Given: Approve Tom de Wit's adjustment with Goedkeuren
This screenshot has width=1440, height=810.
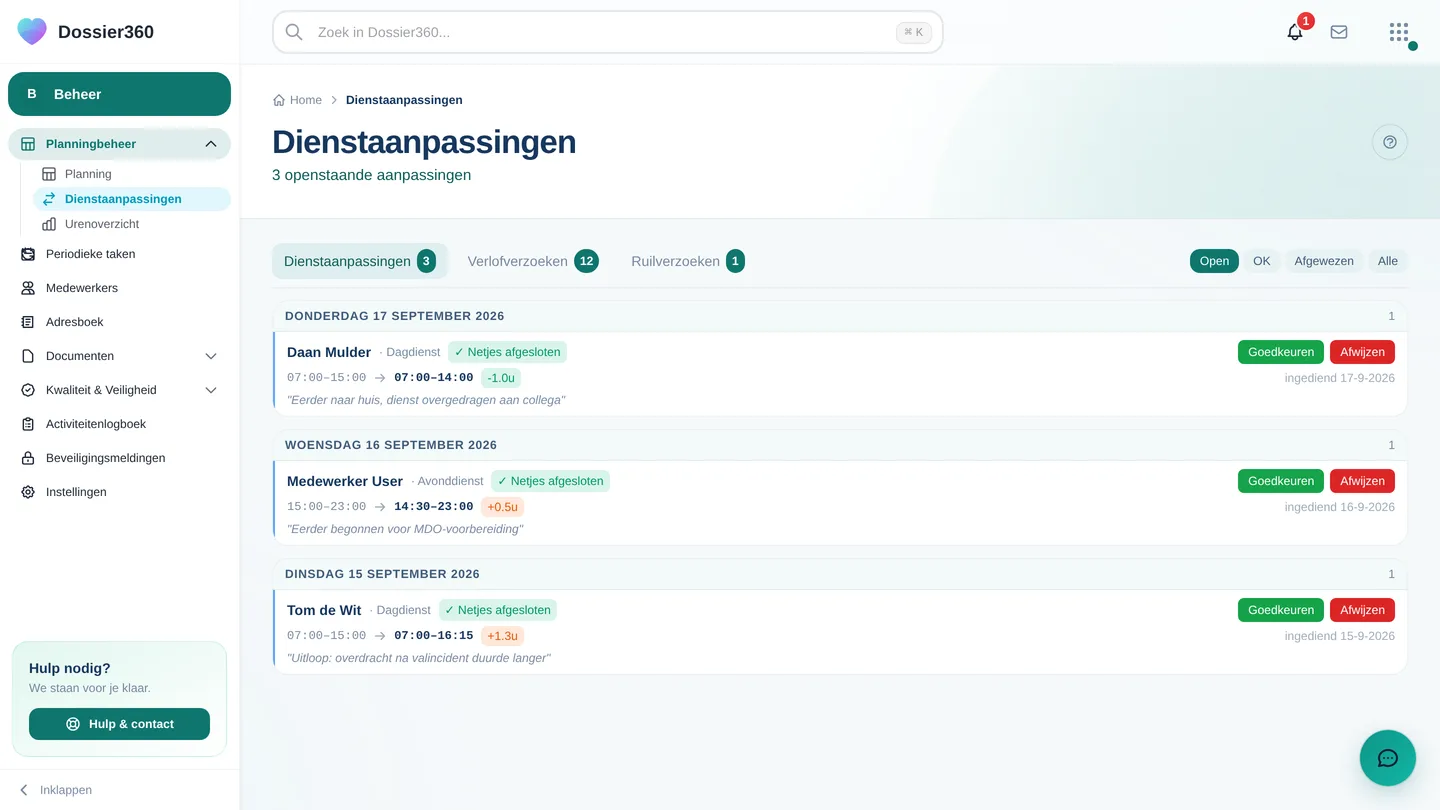Looking at the screenshot, I should click(1281, 610).
